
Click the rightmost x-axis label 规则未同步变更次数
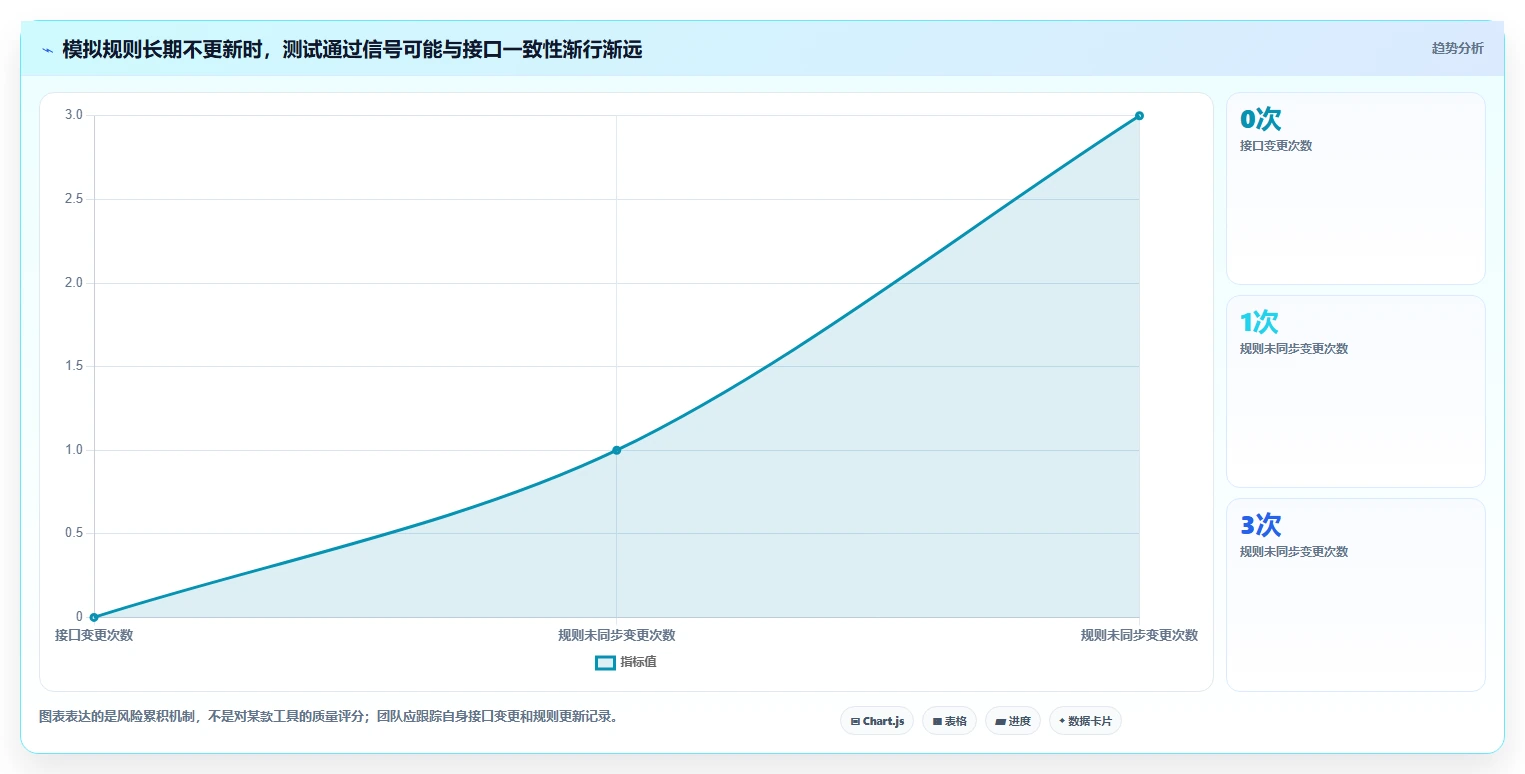[x=1139, y=635]
